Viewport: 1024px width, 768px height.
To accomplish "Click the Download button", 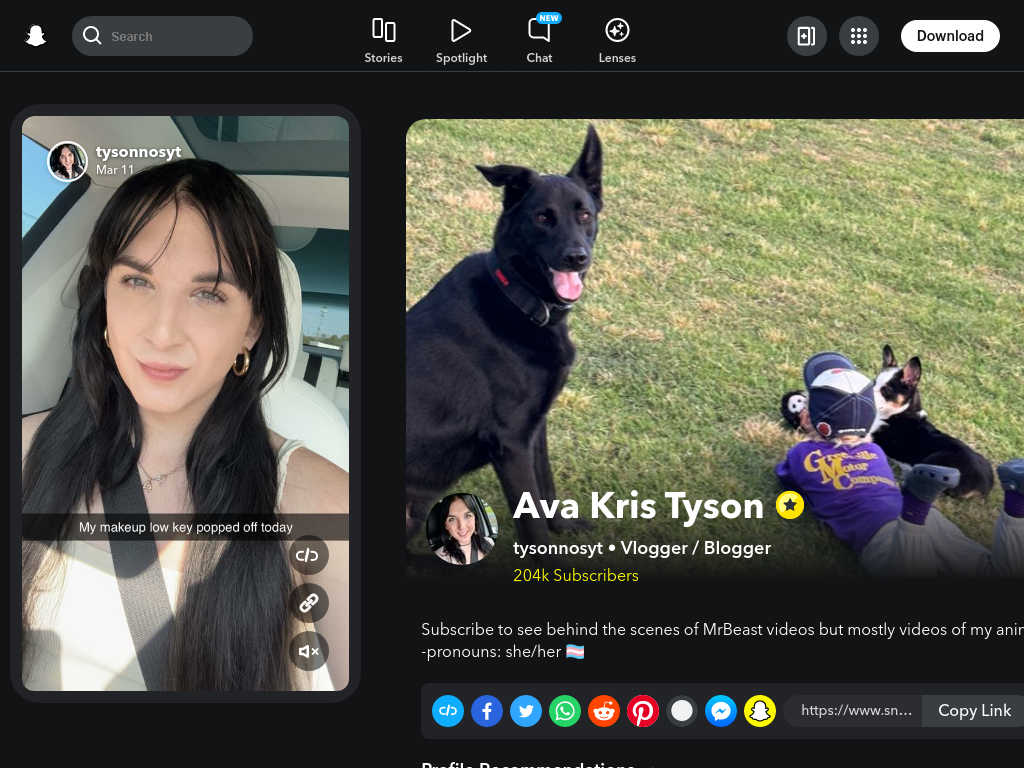I will pos(950,36).
